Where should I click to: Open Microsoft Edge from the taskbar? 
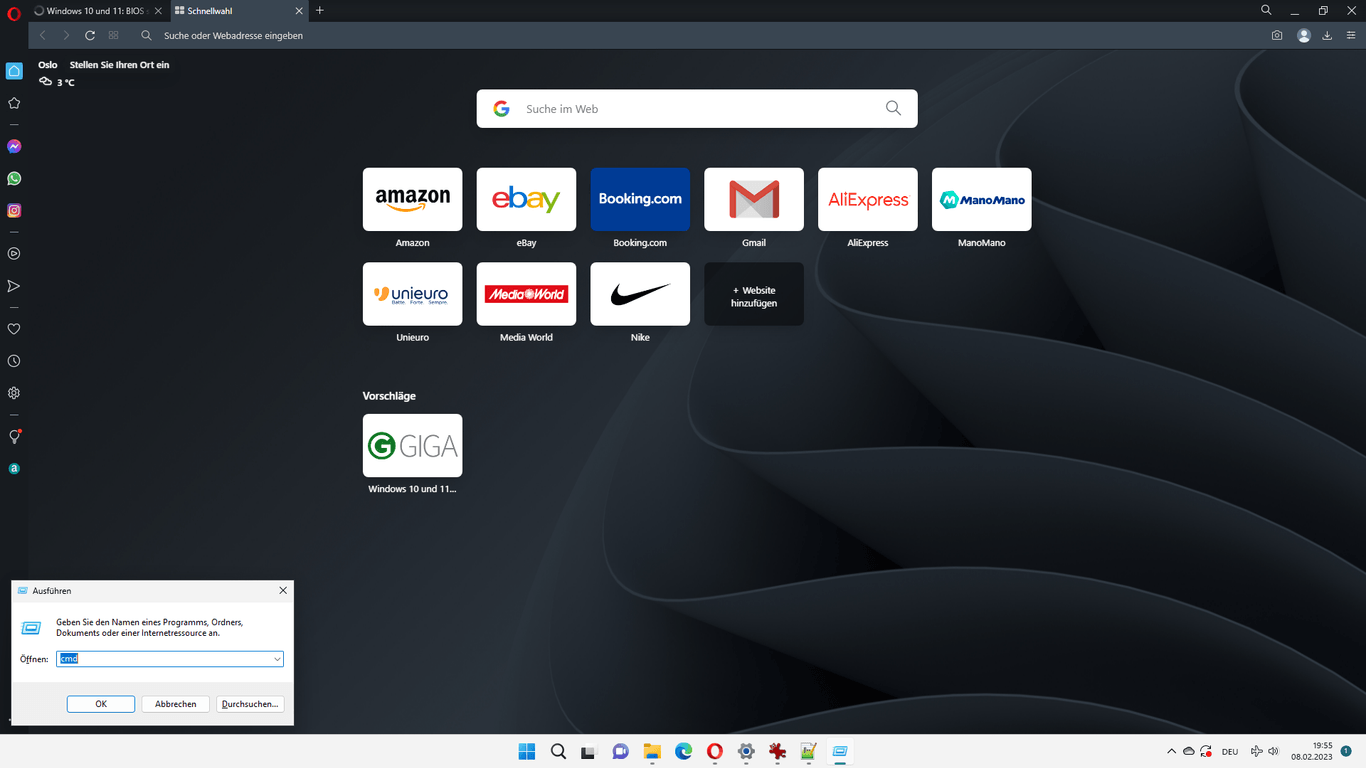[684, 752]
